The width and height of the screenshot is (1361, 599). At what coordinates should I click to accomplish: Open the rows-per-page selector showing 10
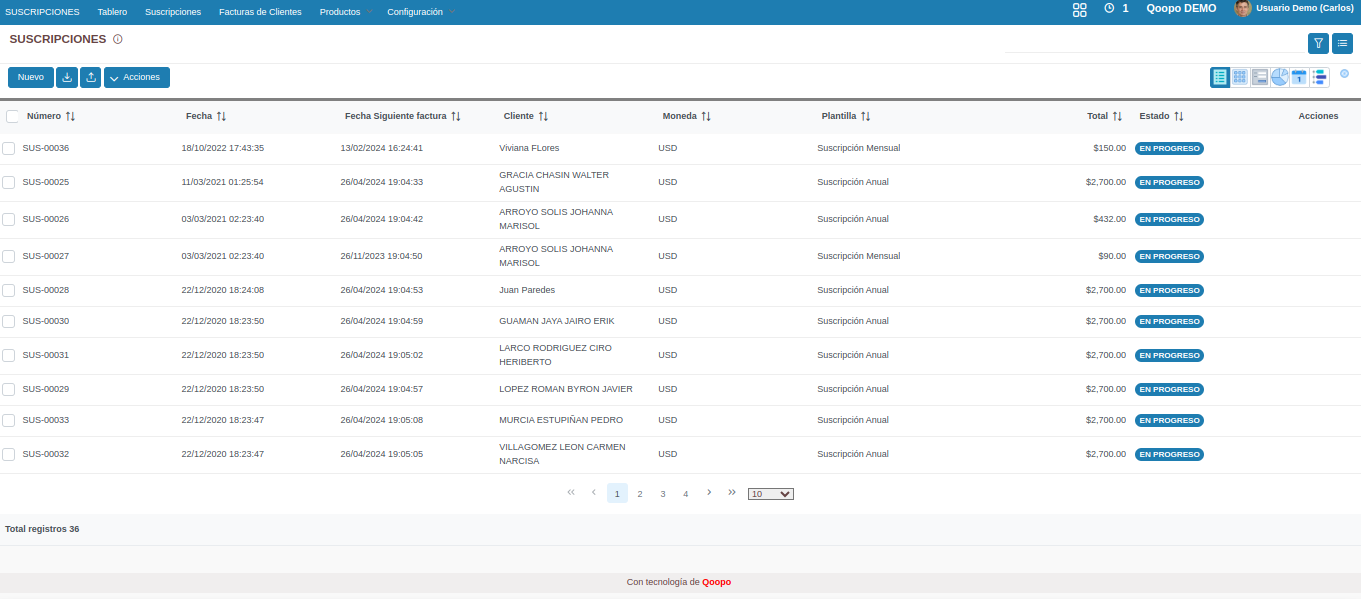770,493
